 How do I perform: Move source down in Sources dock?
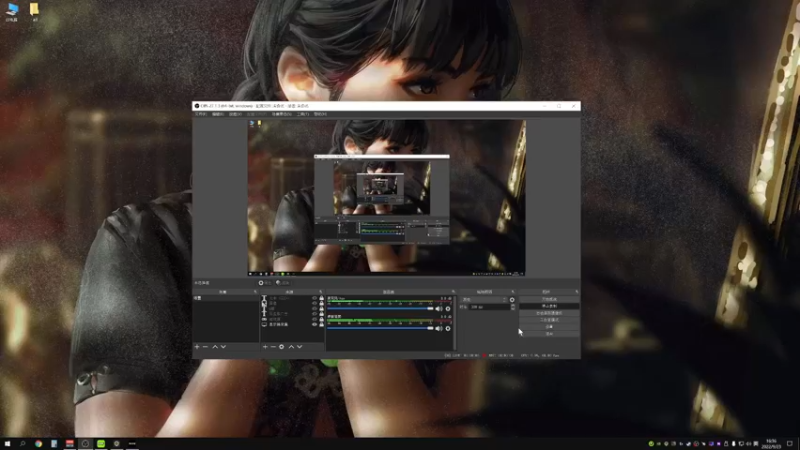(299, 347)
